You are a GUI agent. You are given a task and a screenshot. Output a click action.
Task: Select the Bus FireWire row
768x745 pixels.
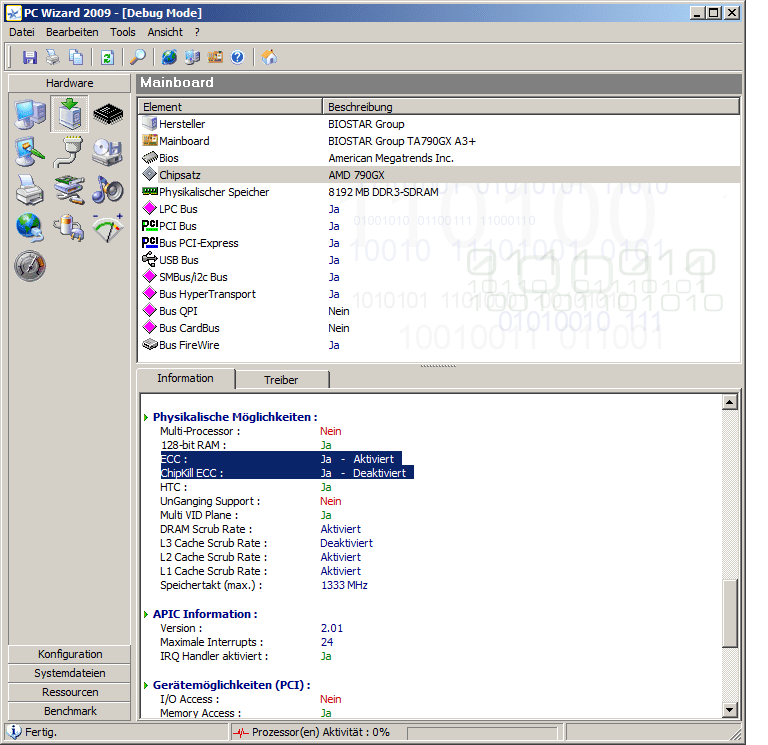439,345
